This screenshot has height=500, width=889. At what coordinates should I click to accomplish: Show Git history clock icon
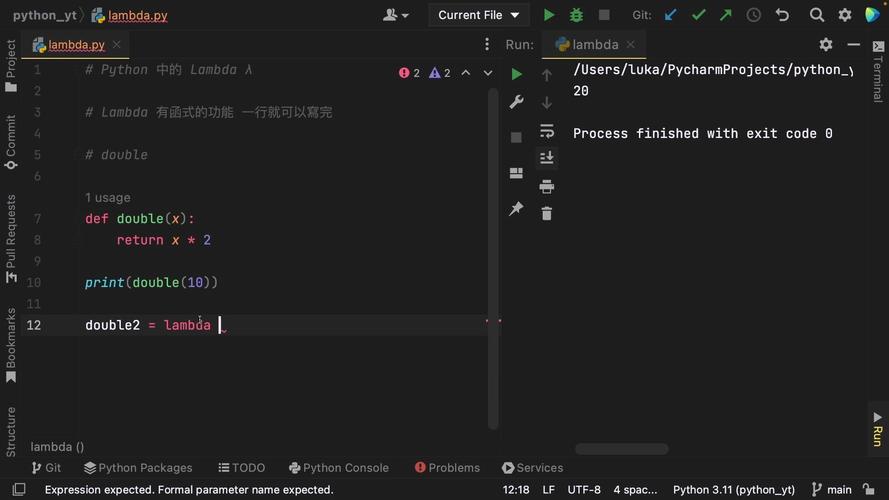point(753,15)
